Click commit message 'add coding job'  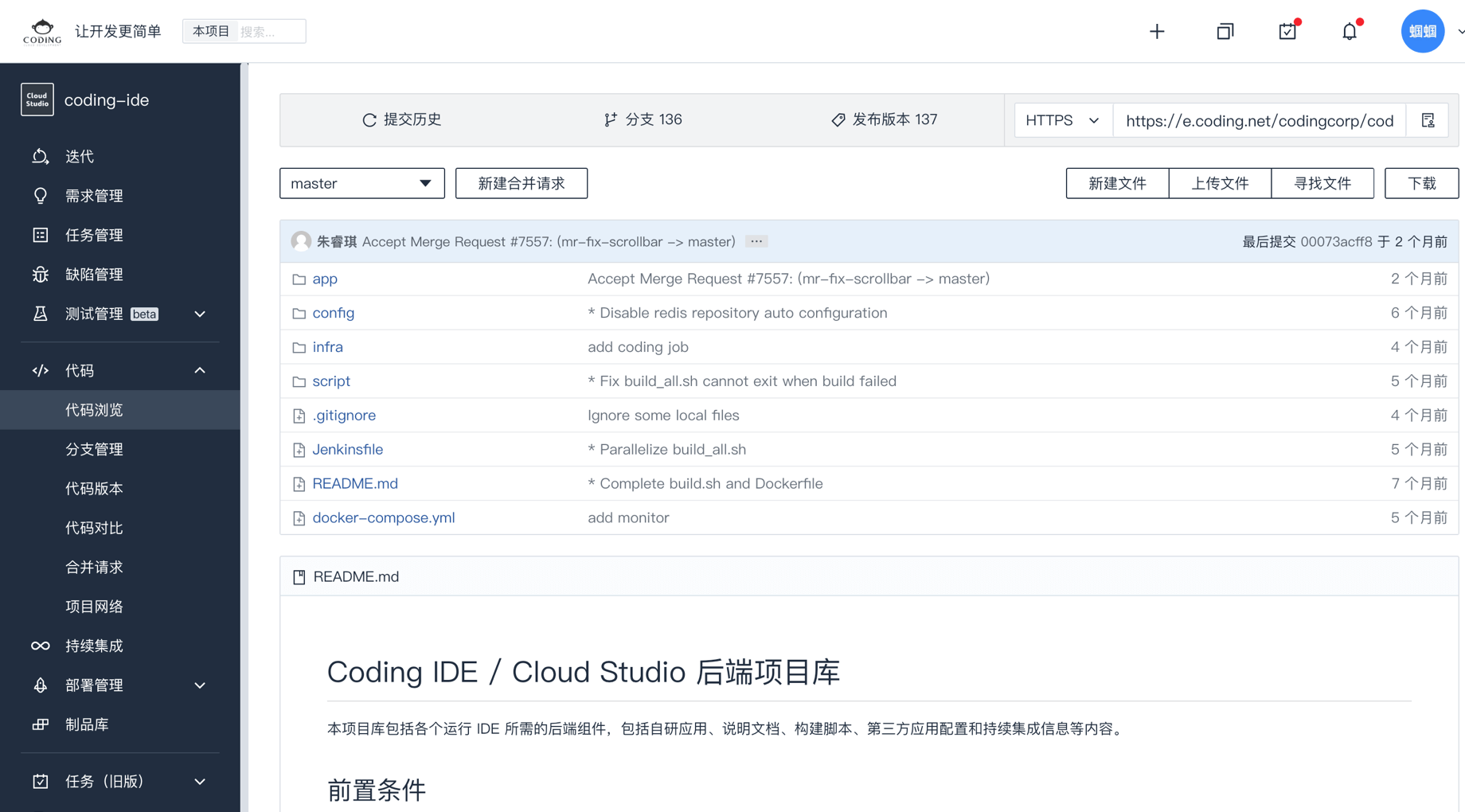click(638, 348)
